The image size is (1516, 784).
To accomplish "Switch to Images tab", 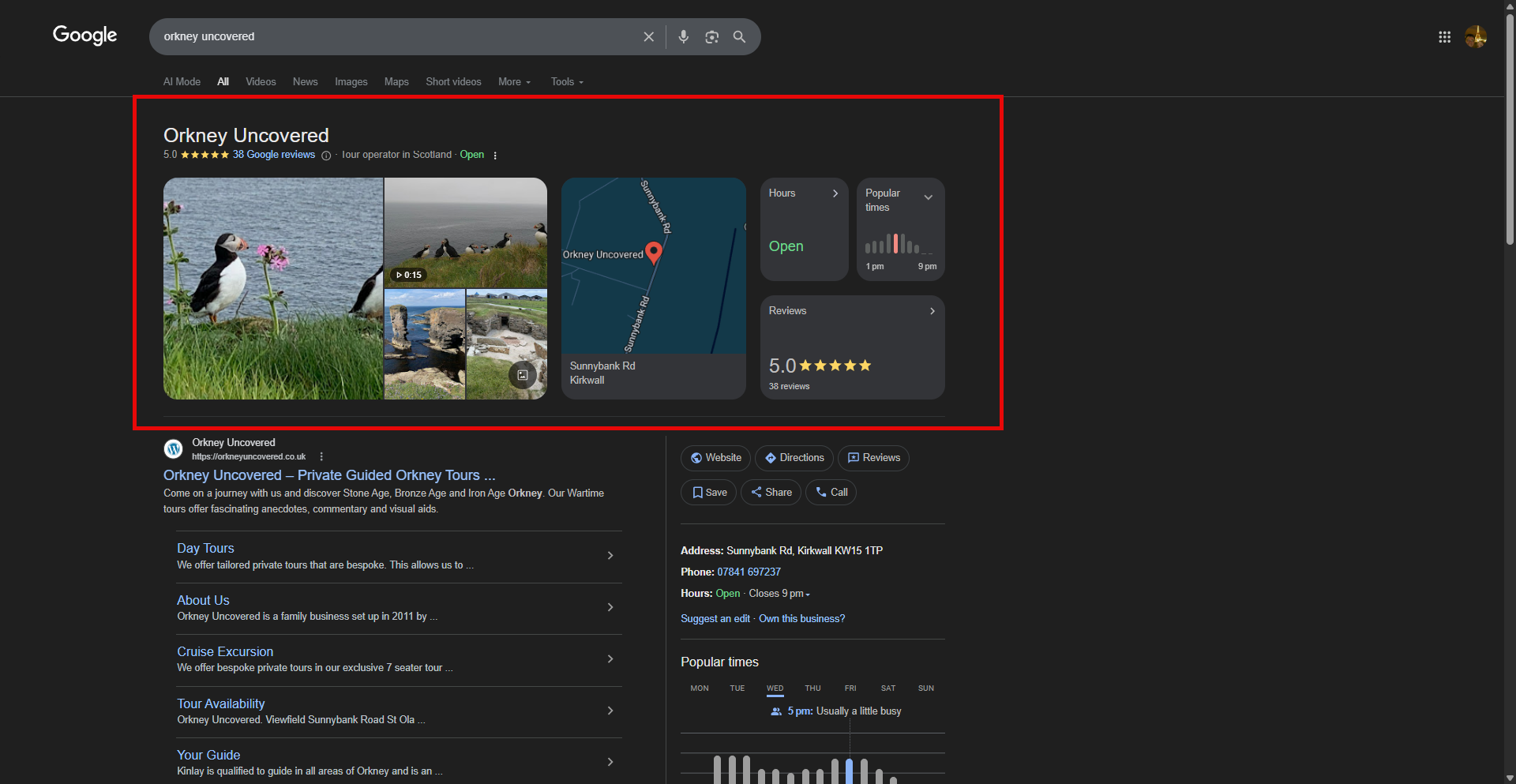I will coord(351,82).
